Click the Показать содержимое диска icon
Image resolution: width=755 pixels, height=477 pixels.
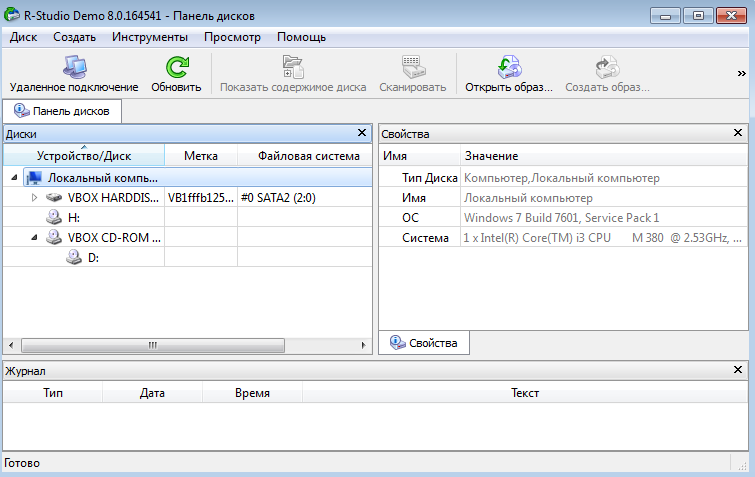tap(293, 67)
